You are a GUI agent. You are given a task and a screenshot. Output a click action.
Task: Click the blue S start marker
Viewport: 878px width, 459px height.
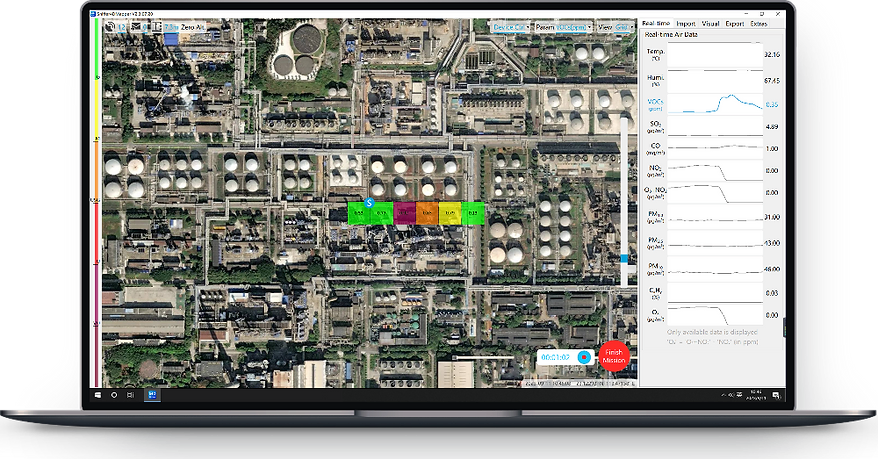(x=369, y=203)
